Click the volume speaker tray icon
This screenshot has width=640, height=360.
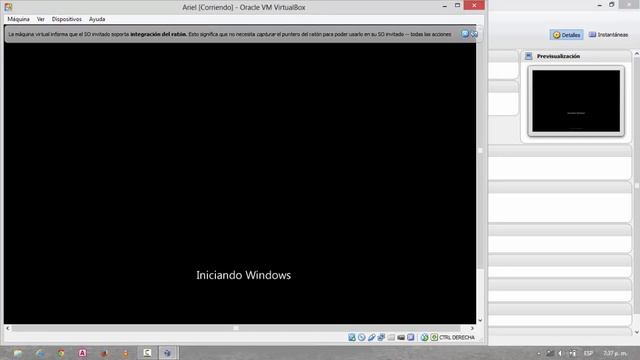[560, 353]
